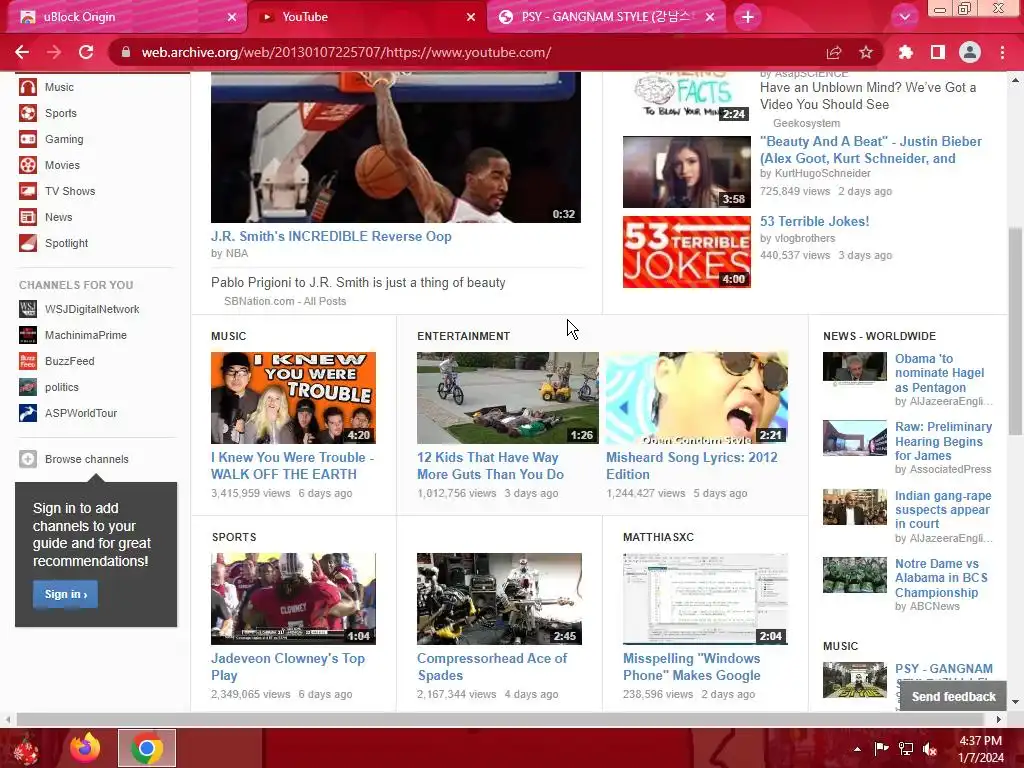Image resolution: width=1024 pixels, height=768 pixels.
Task: Open the tab search dropdown chevron
Action: (904, 17)
